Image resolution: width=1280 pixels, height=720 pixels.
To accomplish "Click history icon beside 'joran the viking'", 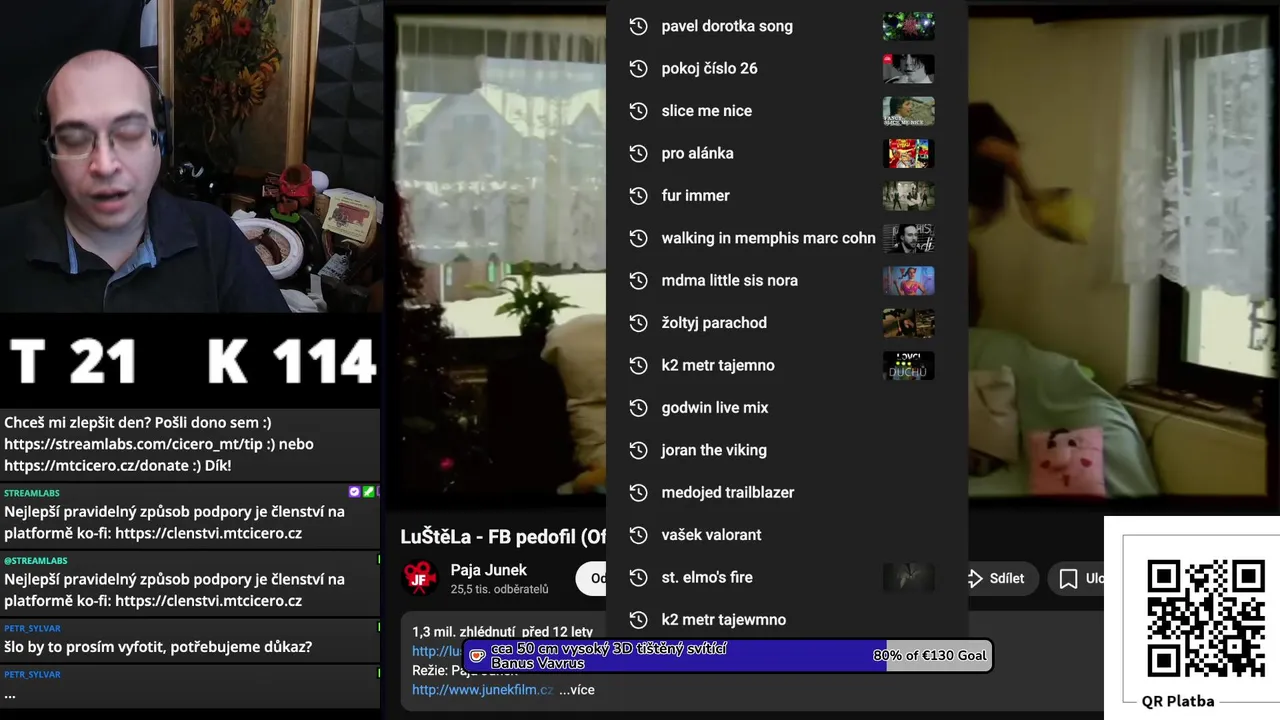I will [x=638, y=450].
